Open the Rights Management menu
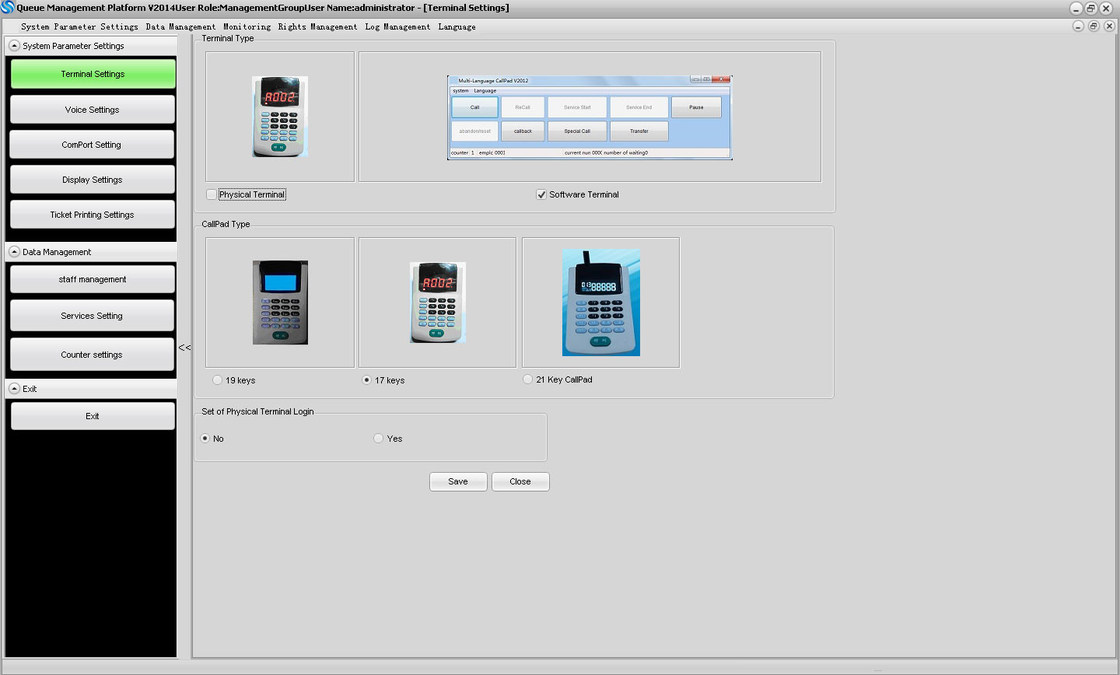Image resolution: width=1120 pixels, height=675 pixels. (x=317, y=27)
